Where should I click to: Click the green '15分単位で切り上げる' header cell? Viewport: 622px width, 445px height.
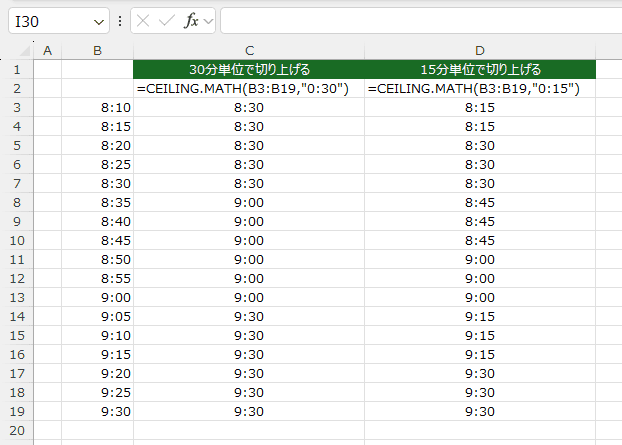[479, 69]
